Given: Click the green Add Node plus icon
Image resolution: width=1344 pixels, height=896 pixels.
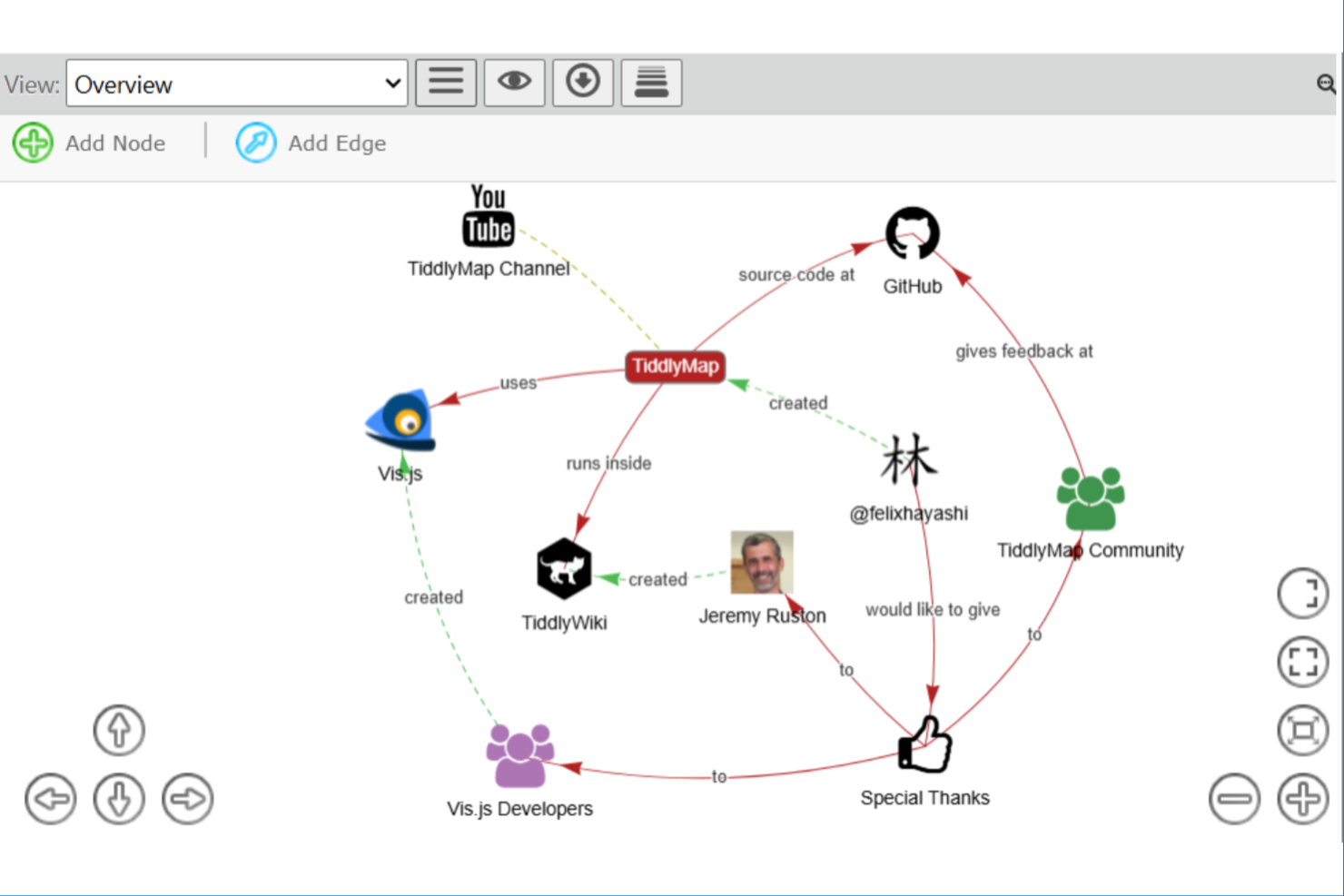Looking at the screenshot, I should click(x=33, y=143).
